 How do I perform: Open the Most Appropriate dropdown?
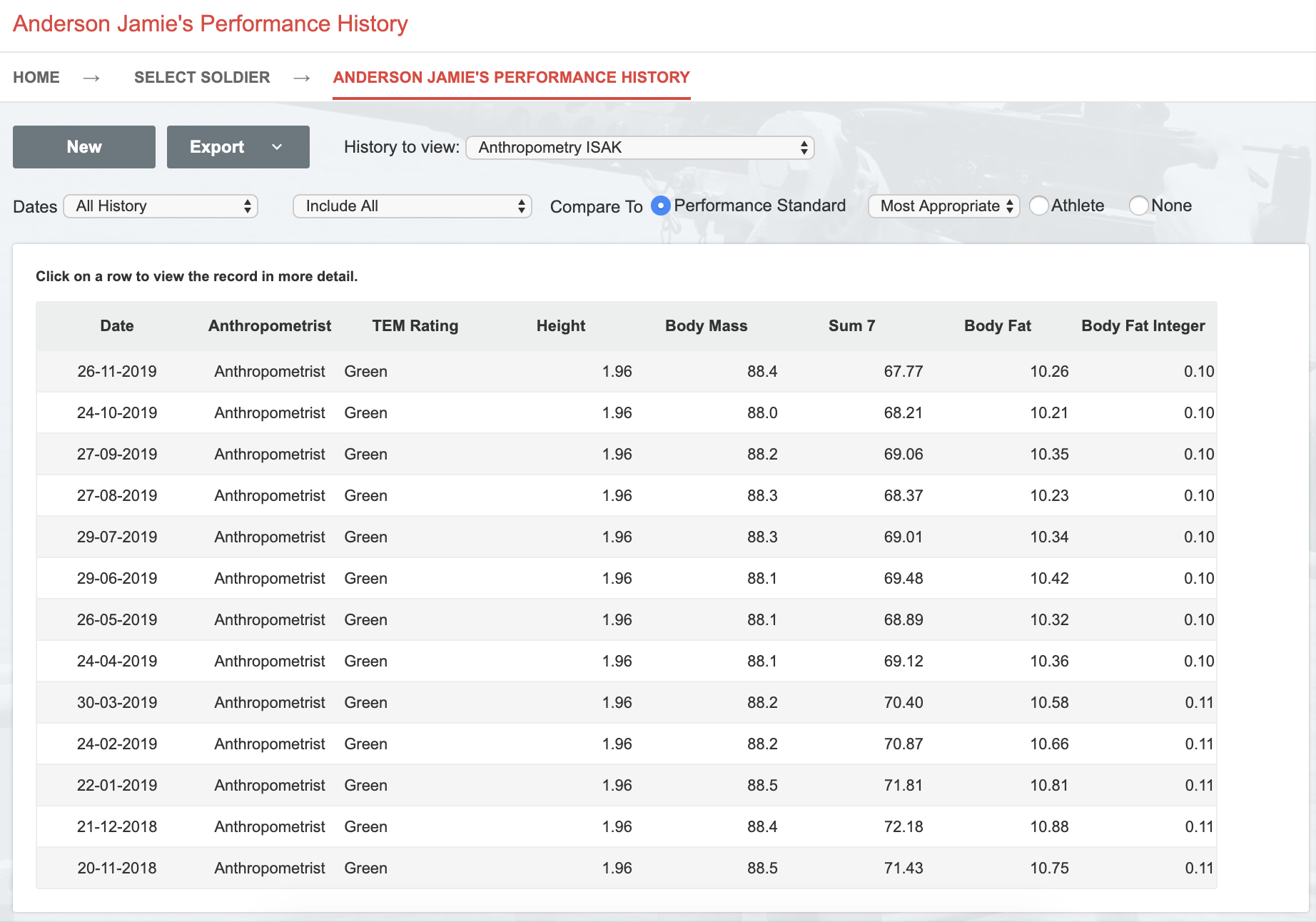[943, 206]
